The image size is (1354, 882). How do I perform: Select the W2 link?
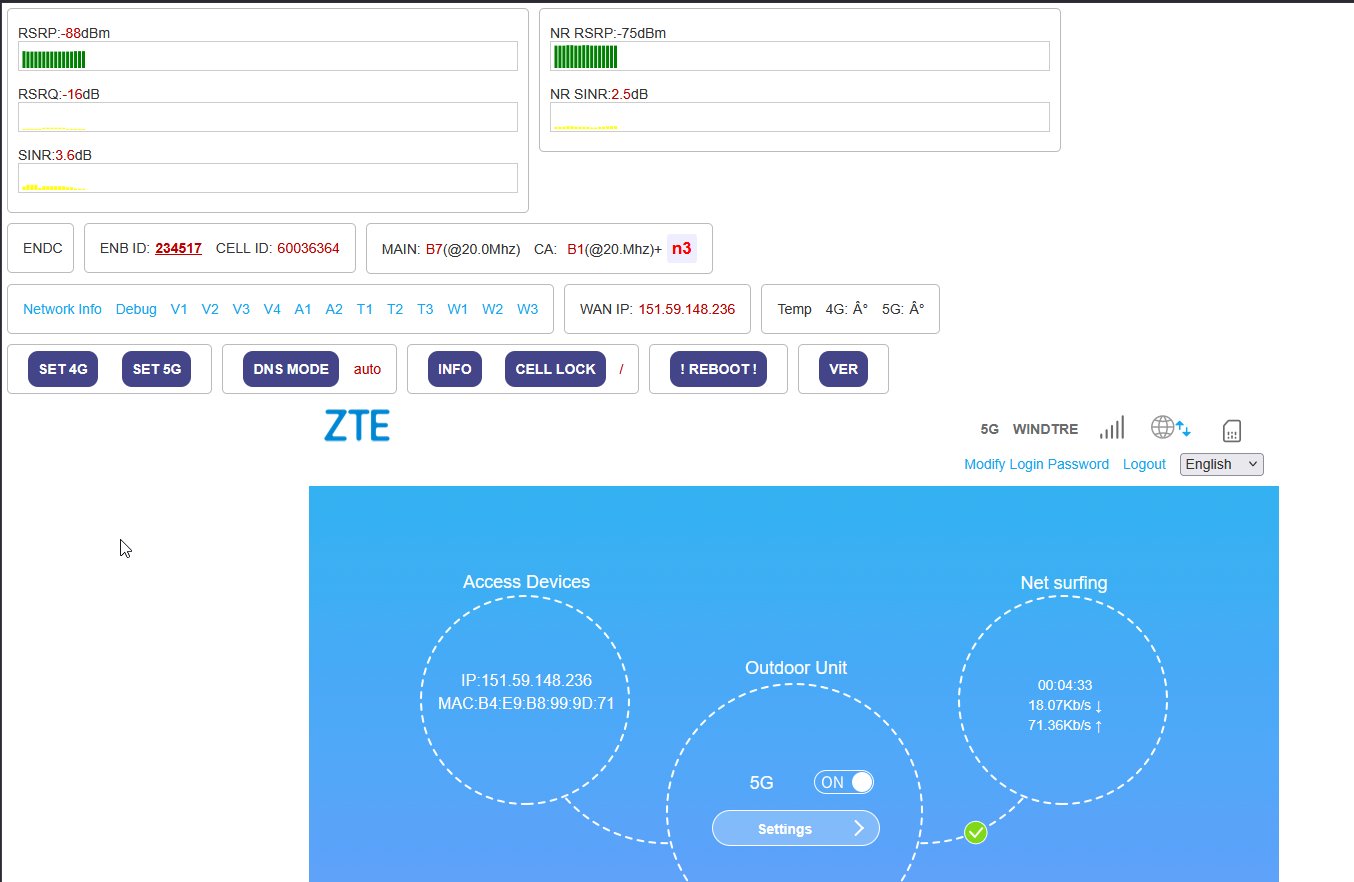point(492,309)
